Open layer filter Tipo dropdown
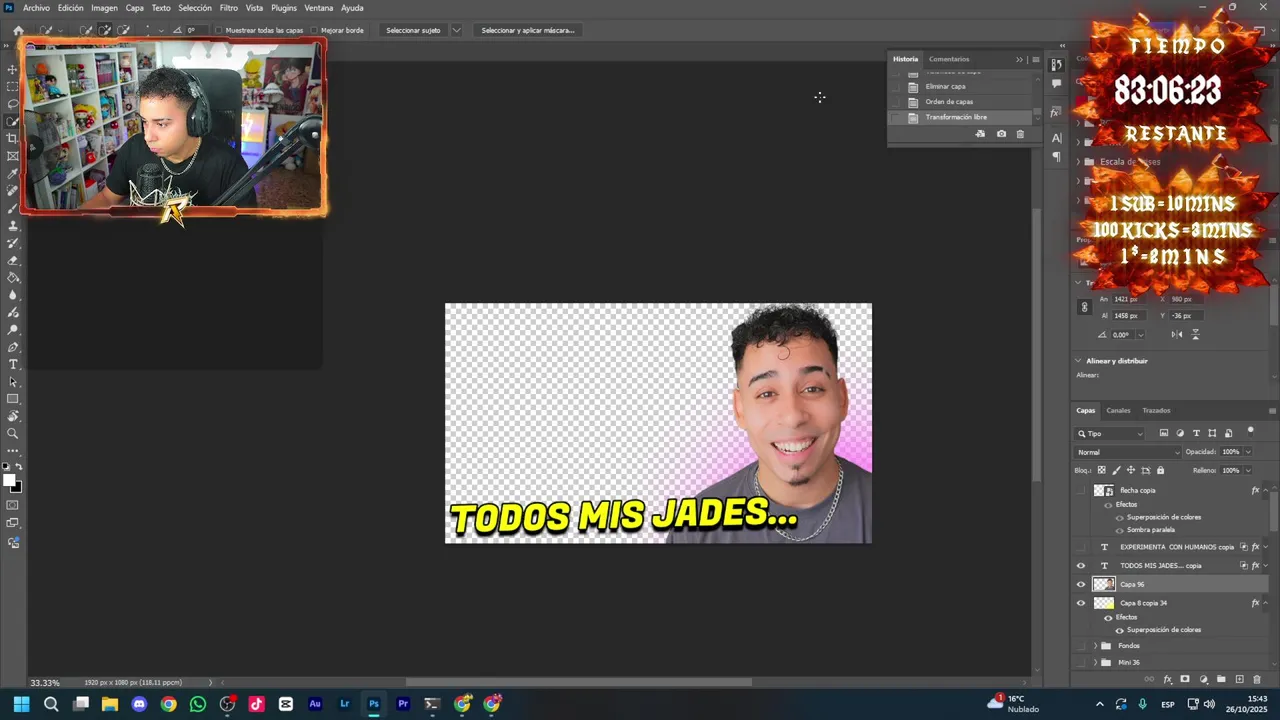The height and width of the screenshot is (720, 1280). pyautogui.click(x=1110, y=433)
